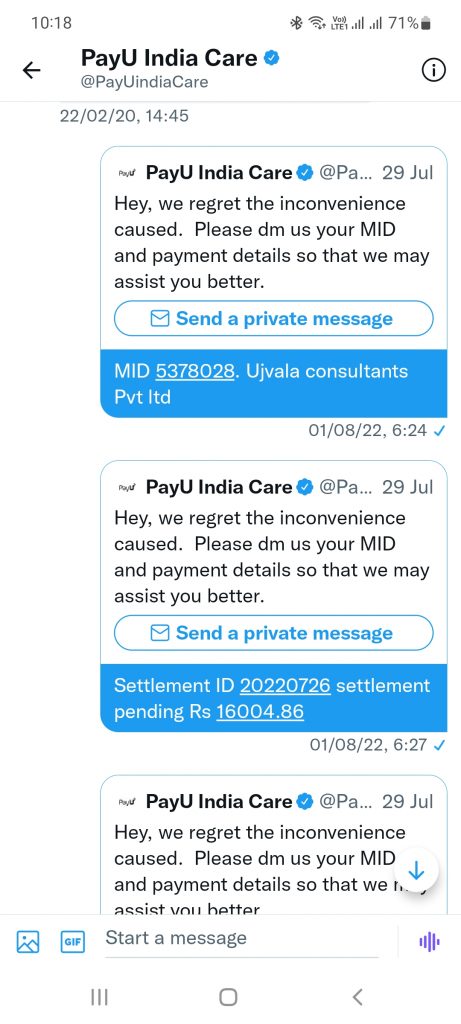This screenshot has width=461, height=1024.
Task: Tap the Android recent apps navigation button
Action: pos(99,997)
